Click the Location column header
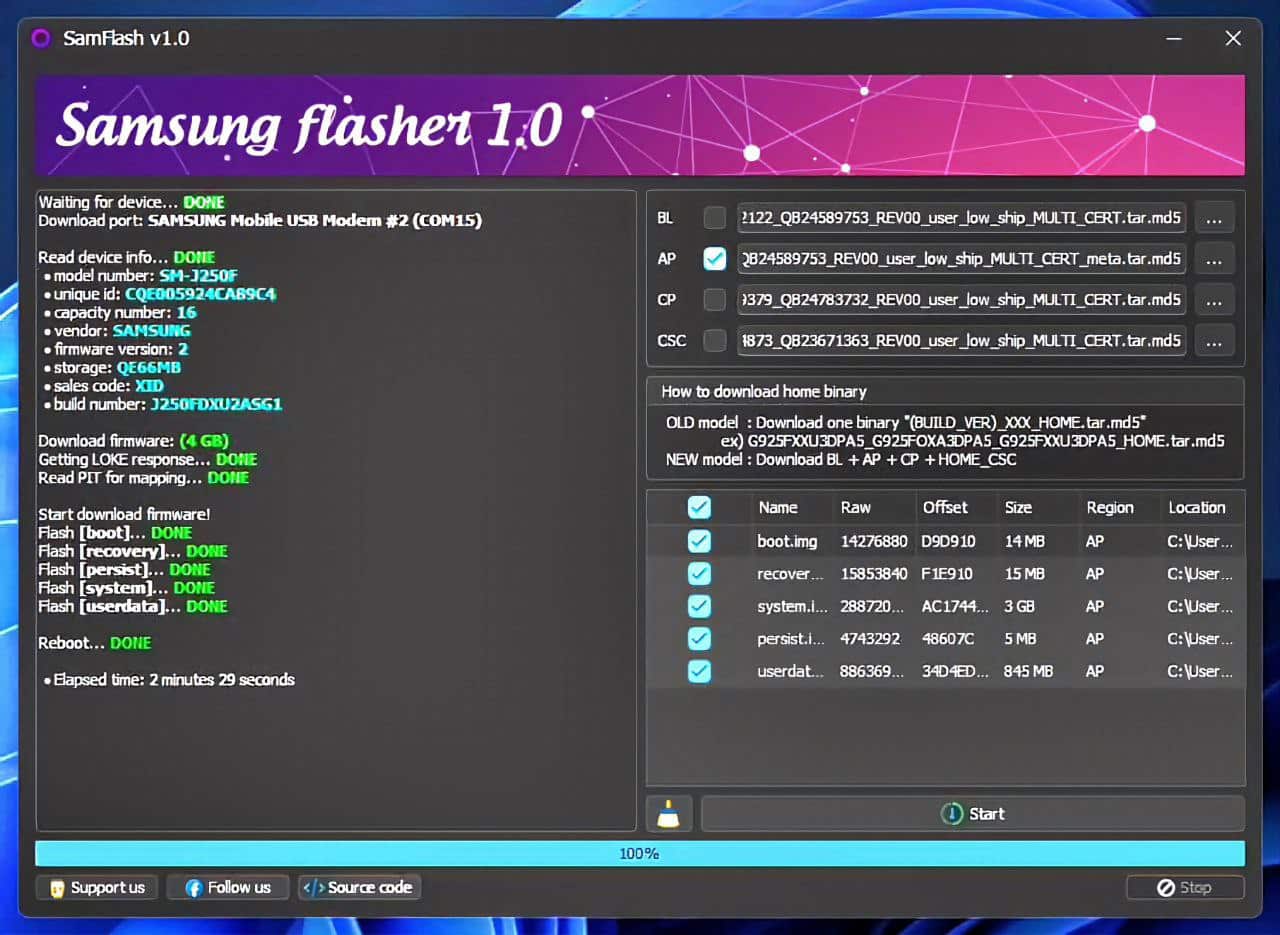Viewport: 1280px width, 935px height. click(1203, 508)
